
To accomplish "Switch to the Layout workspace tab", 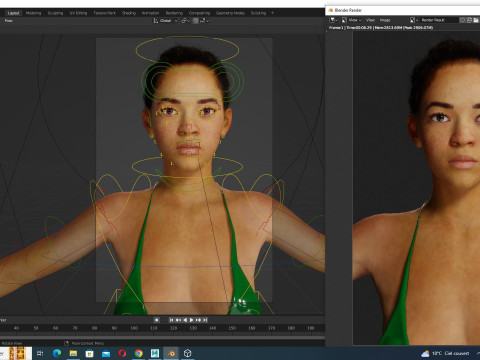I will click(x=14, y=13).
